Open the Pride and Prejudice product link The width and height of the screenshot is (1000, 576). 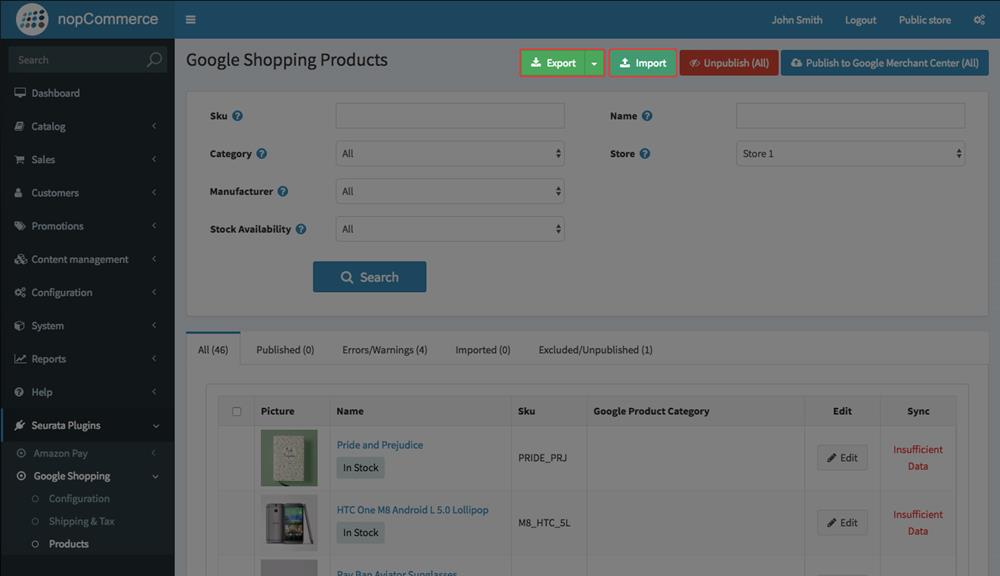[379, 445]
